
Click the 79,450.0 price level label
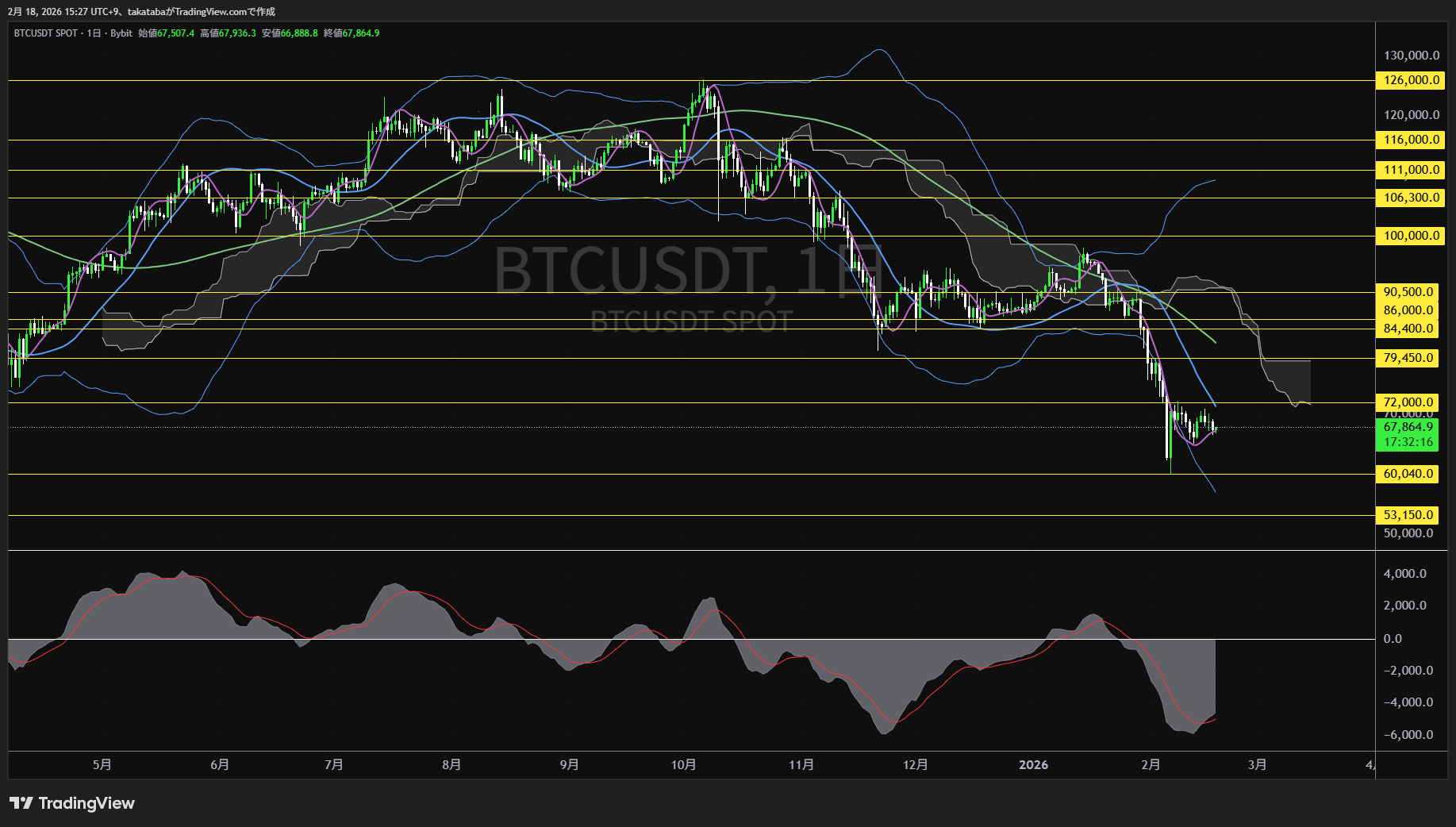[x=1408, y=358]
